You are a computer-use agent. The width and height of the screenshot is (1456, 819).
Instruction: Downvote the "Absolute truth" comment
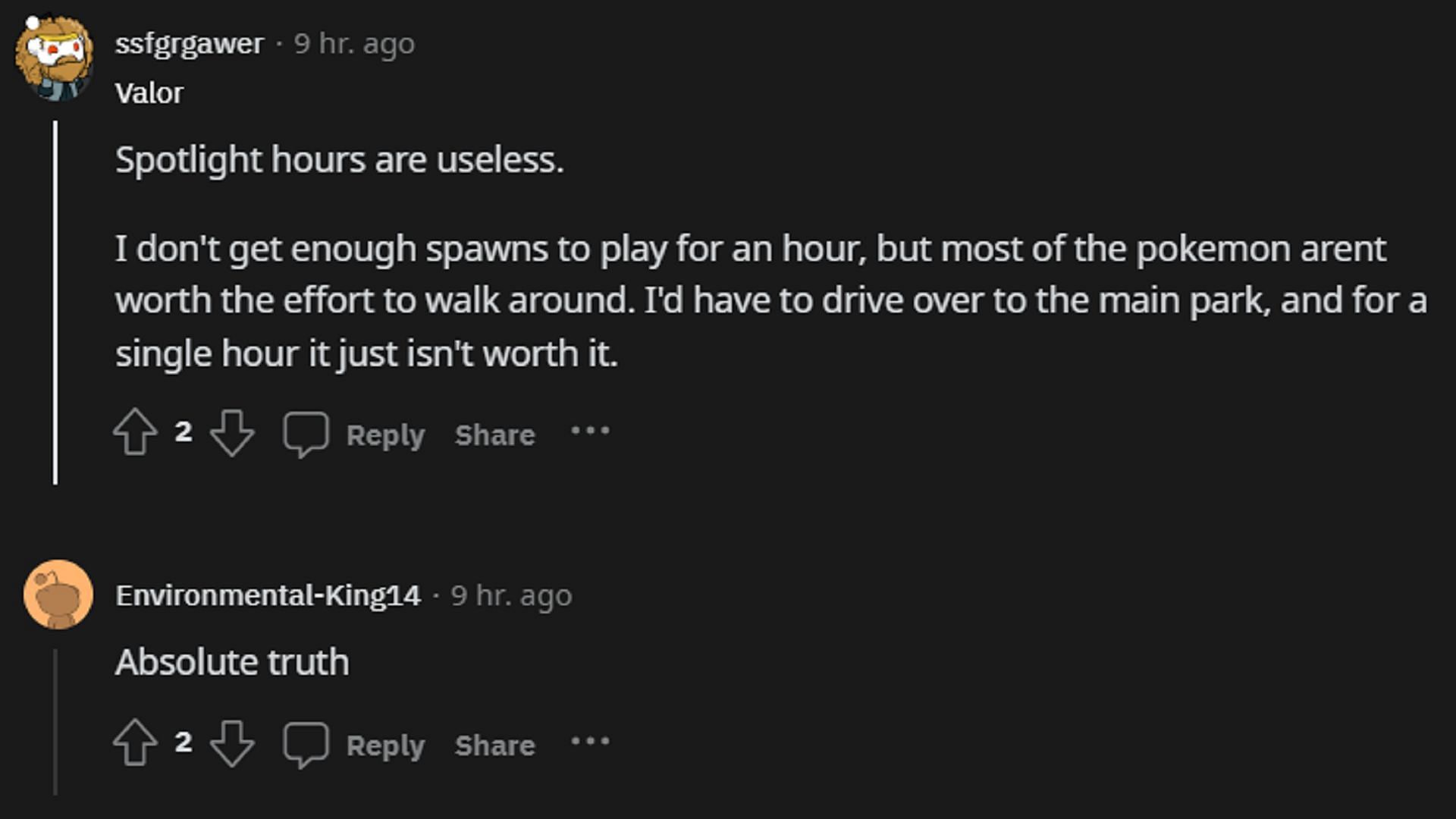232,742
